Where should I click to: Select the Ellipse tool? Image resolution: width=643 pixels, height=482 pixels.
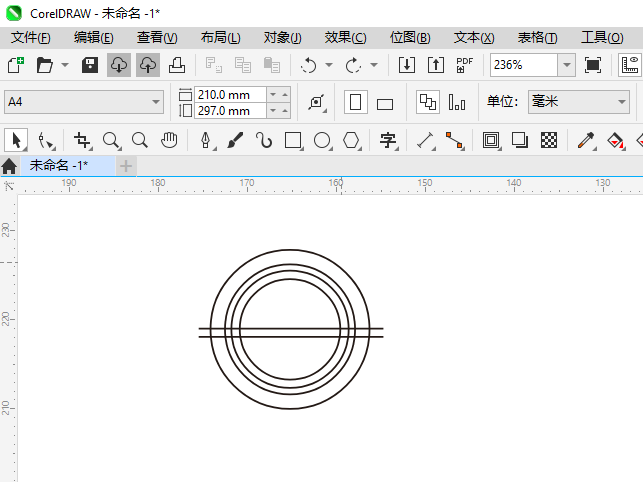pyautogui.click(x=322, y=140)
